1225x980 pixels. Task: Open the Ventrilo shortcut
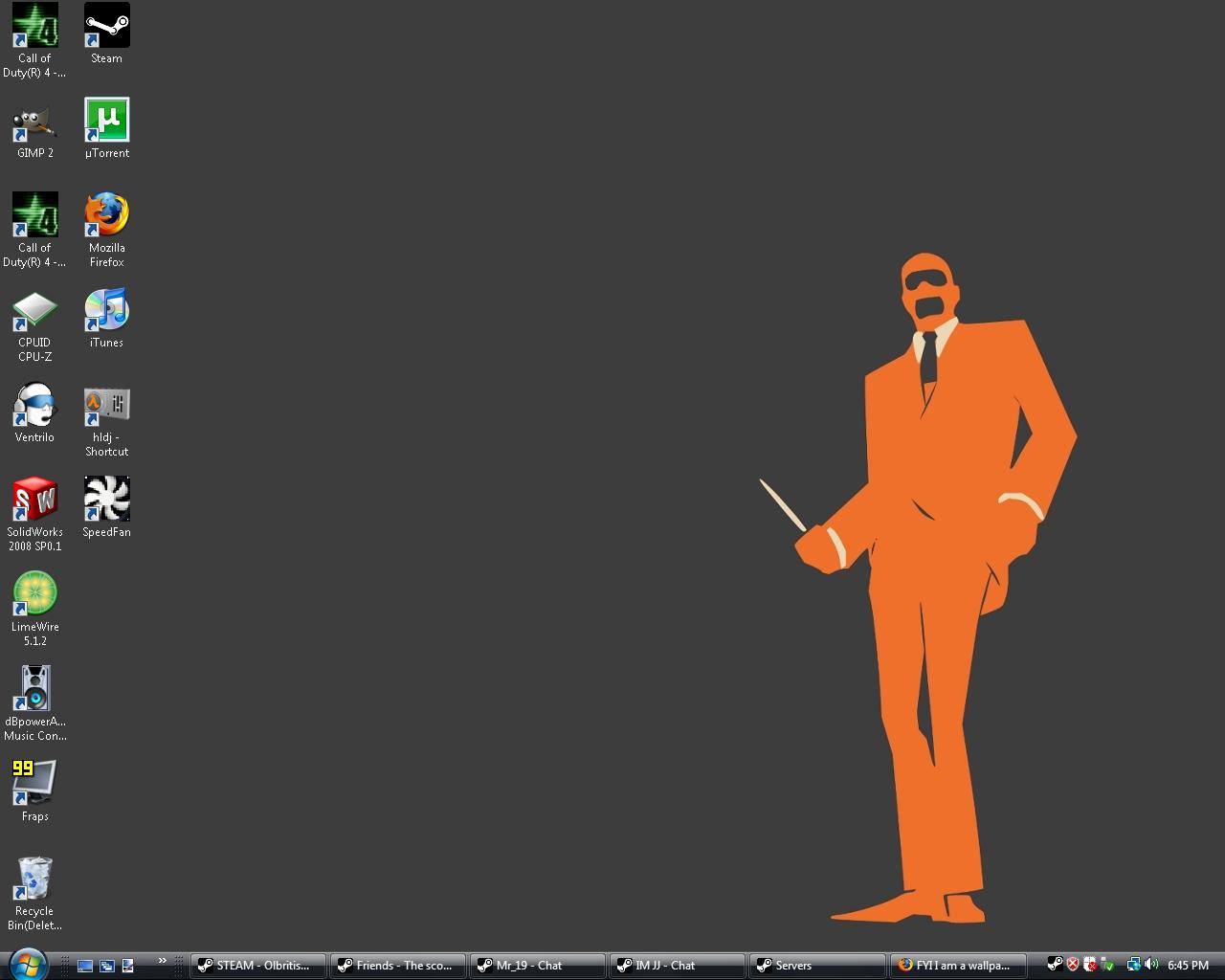click(x=34, y=412)
